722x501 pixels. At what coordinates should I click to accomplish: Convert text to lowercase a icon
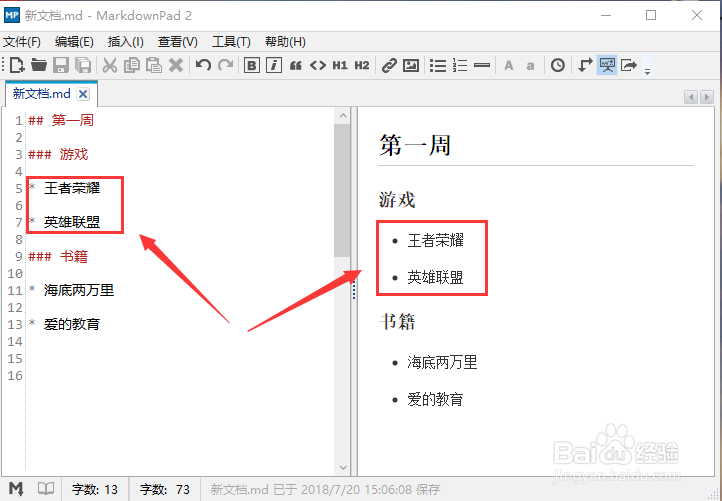tap(530, 66)
